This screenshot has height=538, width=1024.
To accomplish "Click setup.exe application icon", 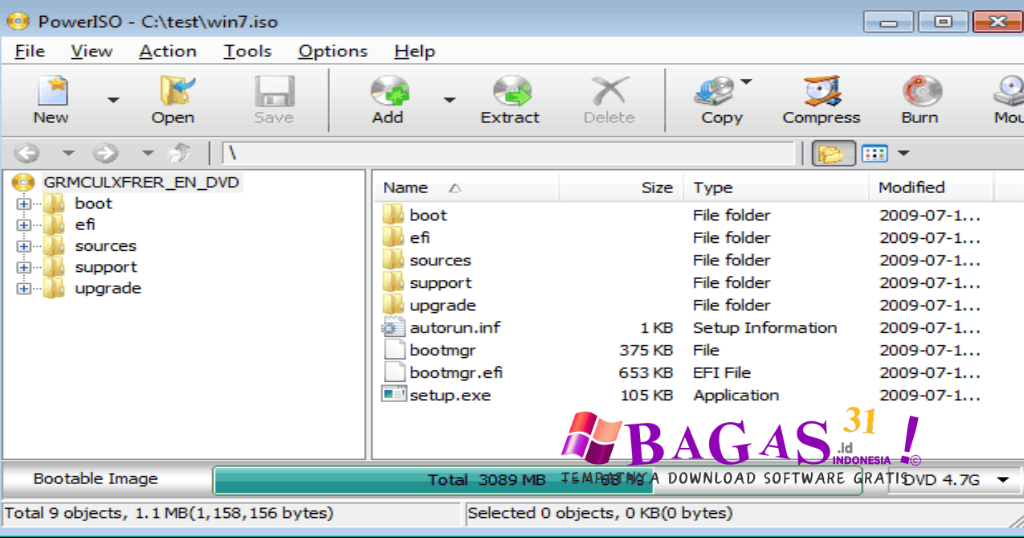I will [394, 395].
